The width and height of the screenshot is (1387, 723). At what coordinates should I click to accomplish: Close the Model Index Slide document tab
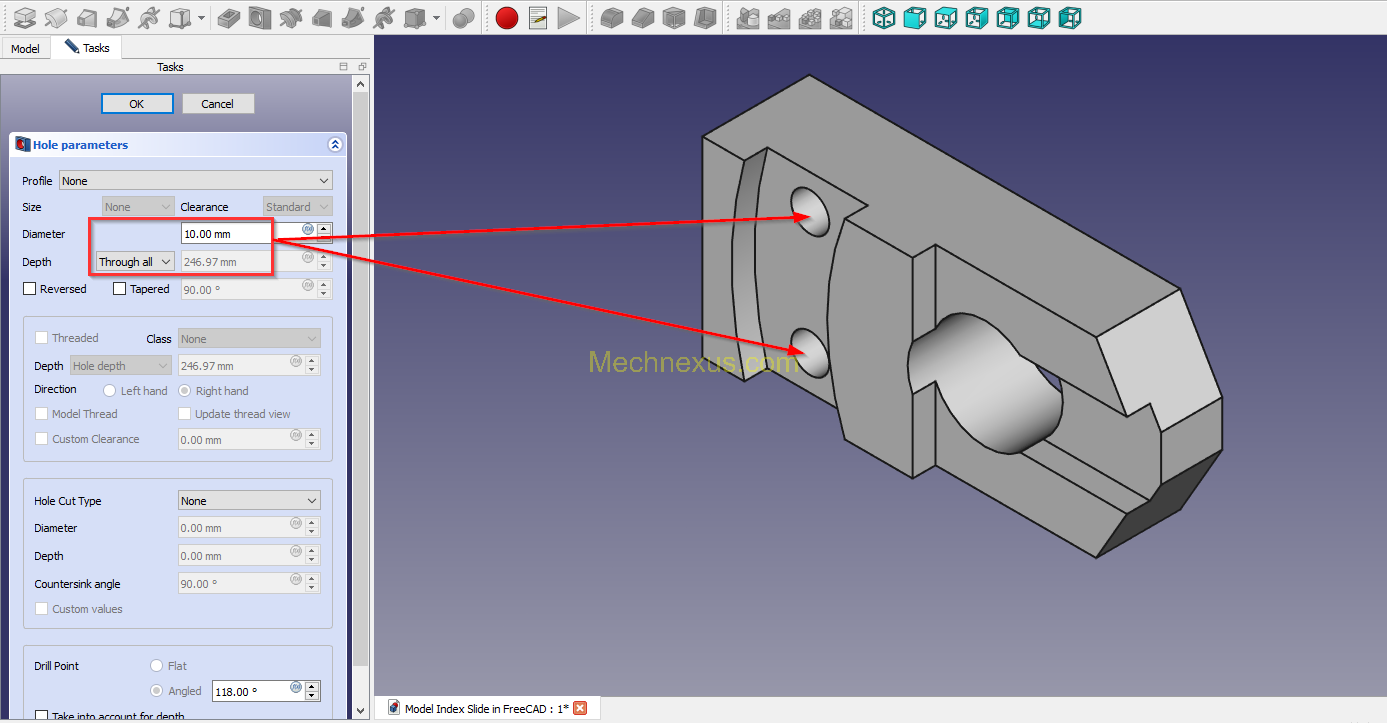(x=580, y=708)
